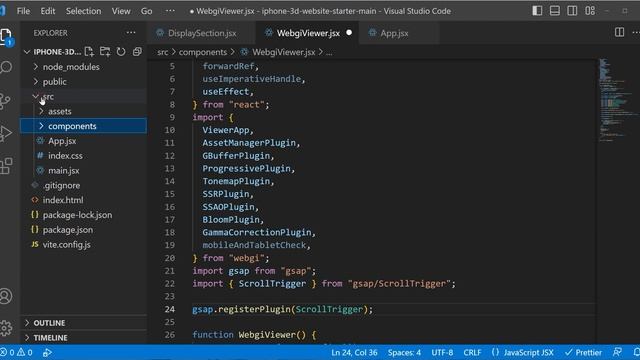Switch to the DisplaySection.jsx tab
This screenshot has width=640, height=360.
(202, 33)
